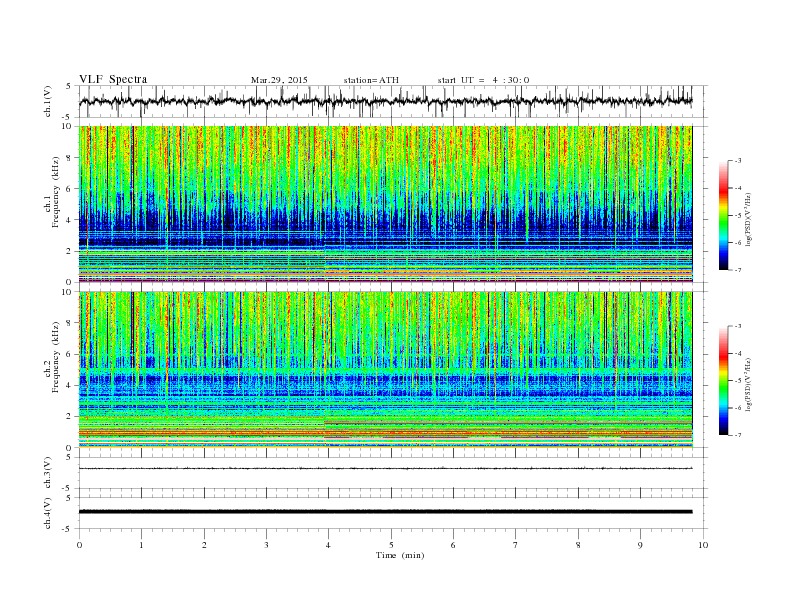The height and width of the screenshot is (612, 792).
Task: Click the thick ch.4 voltage trace band
Action: click(x=386, y=512)
